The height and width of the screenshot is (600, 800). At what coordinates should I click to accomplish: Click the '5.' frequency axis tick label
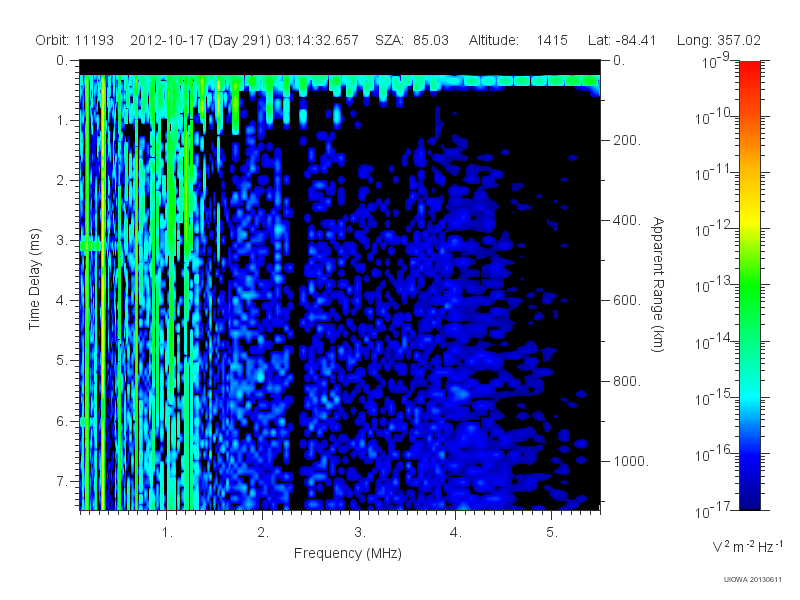(552, 533)
